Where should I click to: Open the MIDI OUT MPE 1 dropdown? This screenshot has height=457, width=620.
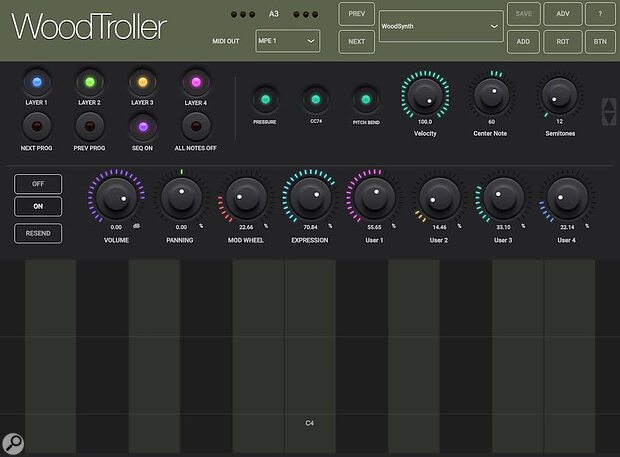pyautogui.click(x=288, y=41)
